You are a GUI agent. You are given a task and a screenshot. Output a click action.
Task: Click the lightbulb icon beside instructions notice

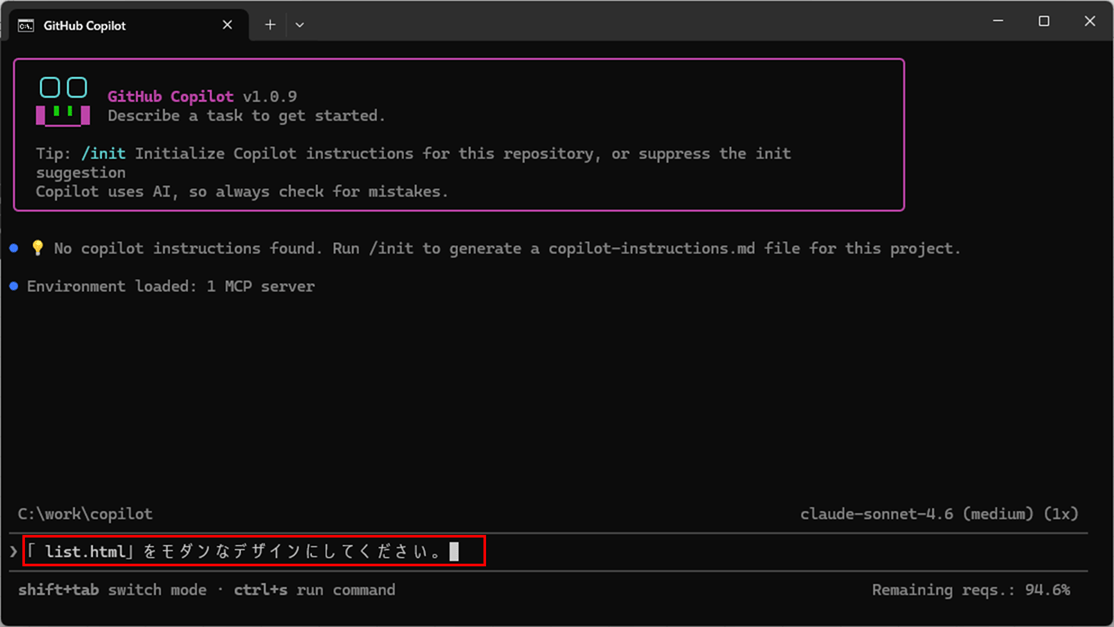pyautogui.click(x=38, y=248)
